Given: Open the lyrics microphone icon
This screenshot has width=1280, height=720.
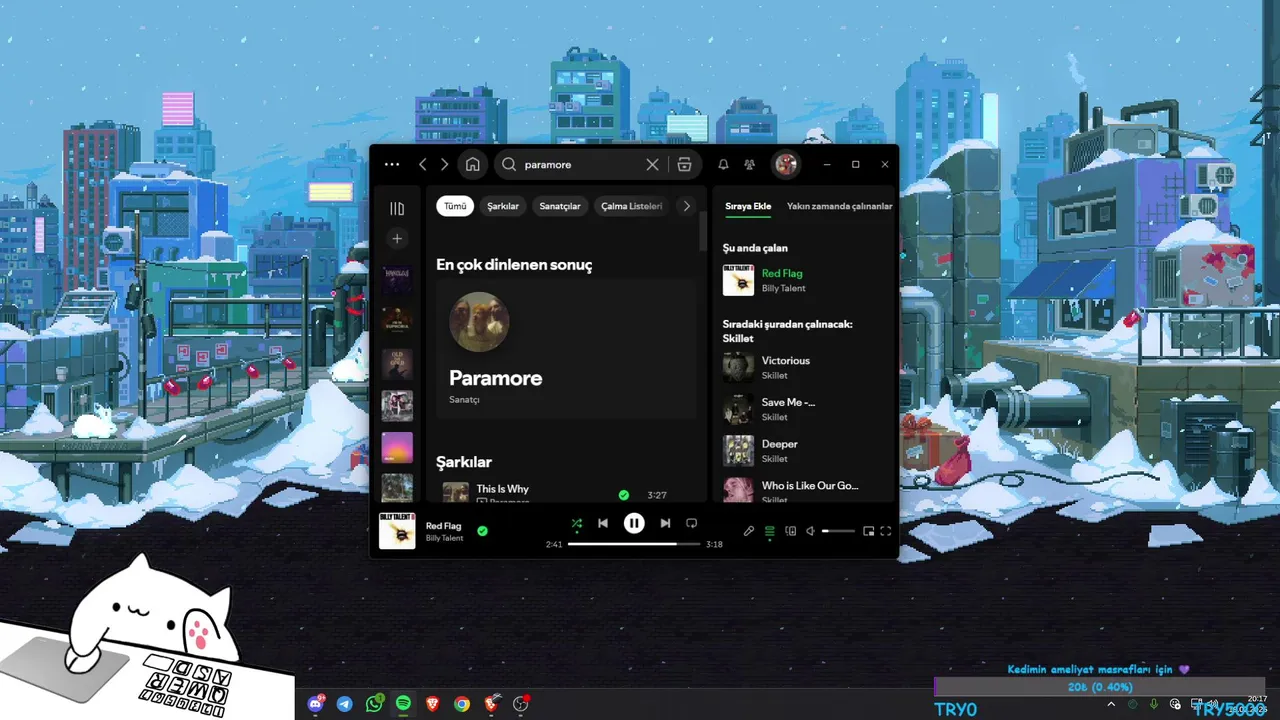Looking at the screenshot, I should click(748, 531).
